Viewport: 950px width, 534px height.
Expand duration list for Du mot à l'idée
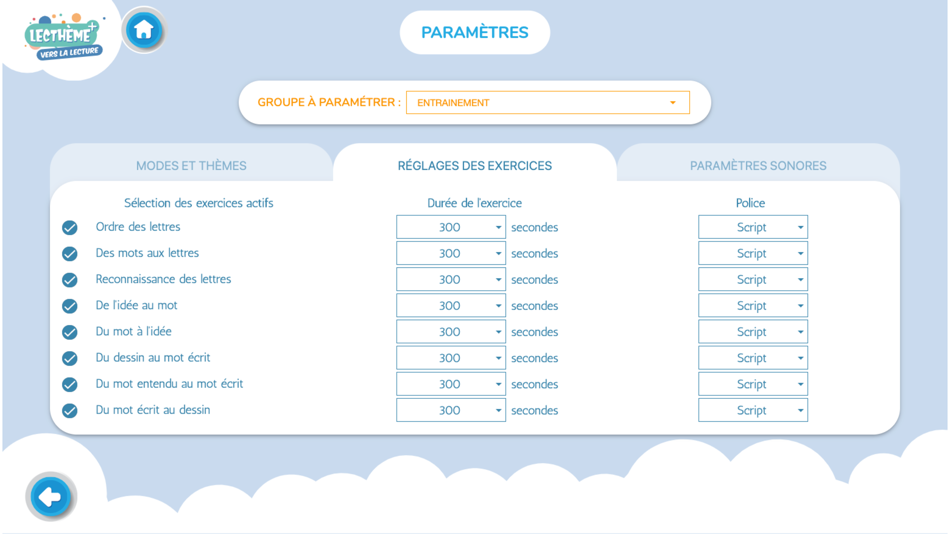pos(451,332)
